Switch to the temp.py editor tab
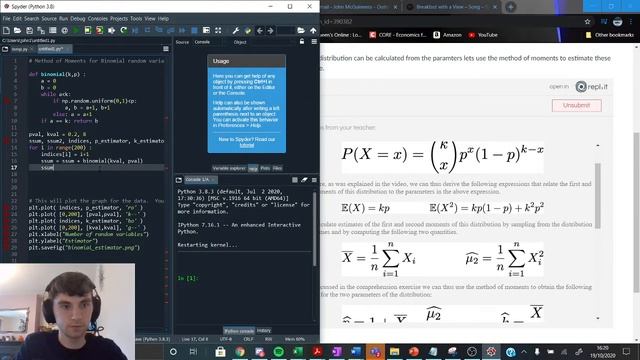The height and width of the screenshot is (360, 640). click(x=20, y=49)
